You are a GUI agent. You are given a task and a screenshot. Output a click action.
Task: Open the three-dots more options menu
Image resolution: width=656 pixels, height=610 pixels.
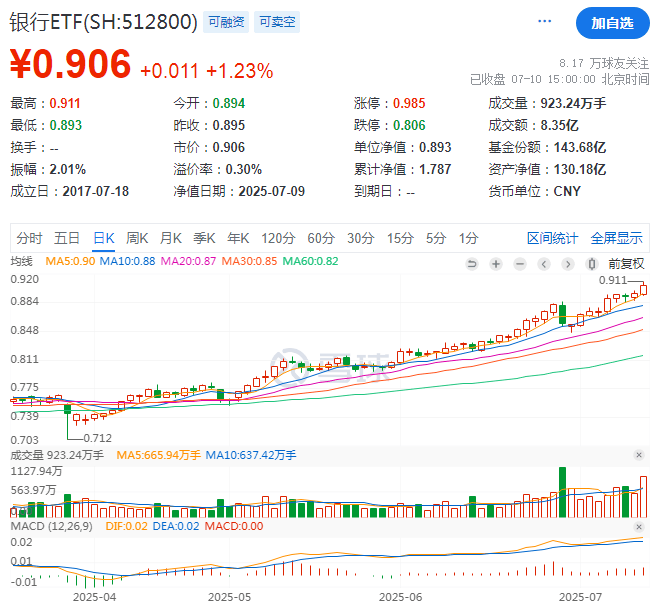click(544, 21)
